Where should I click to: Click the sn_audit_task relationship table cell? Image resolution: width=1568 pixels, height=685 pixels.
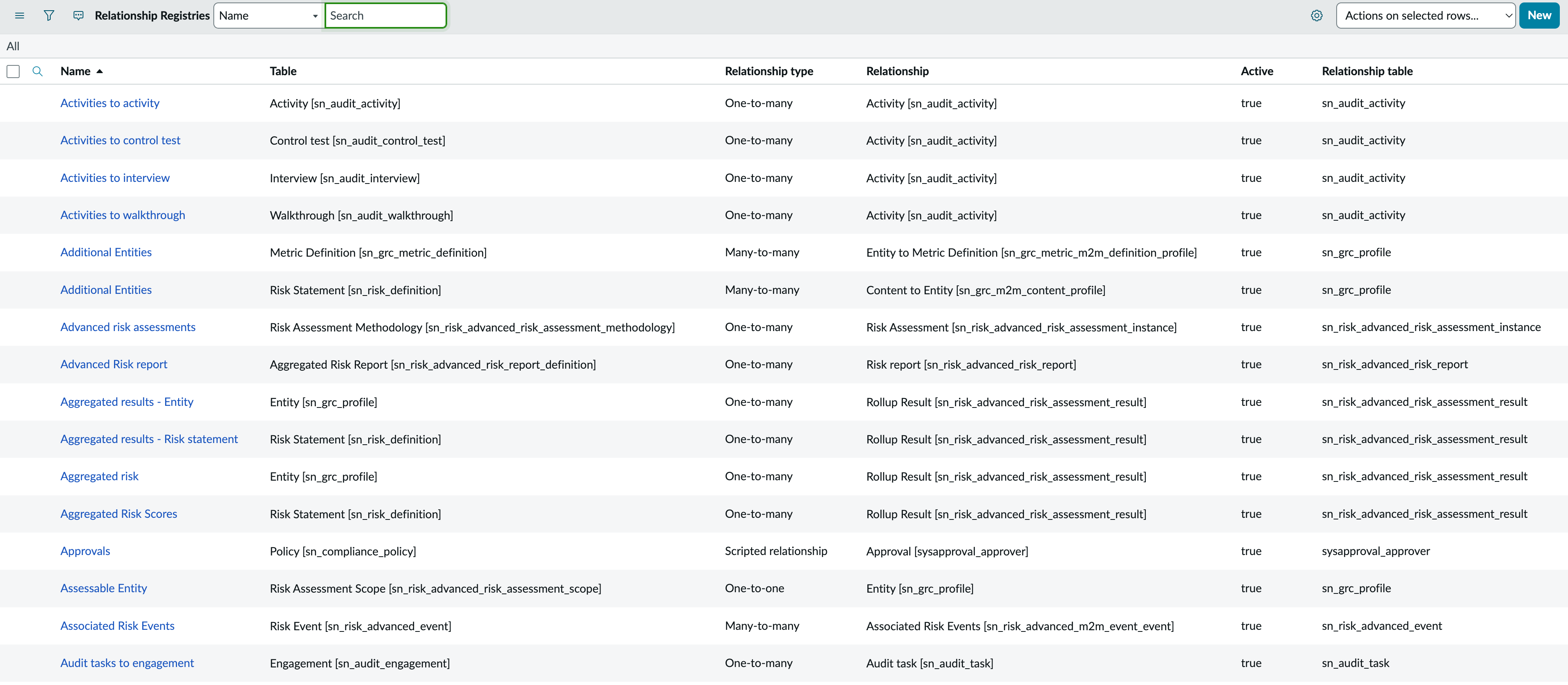[1355, 663]
